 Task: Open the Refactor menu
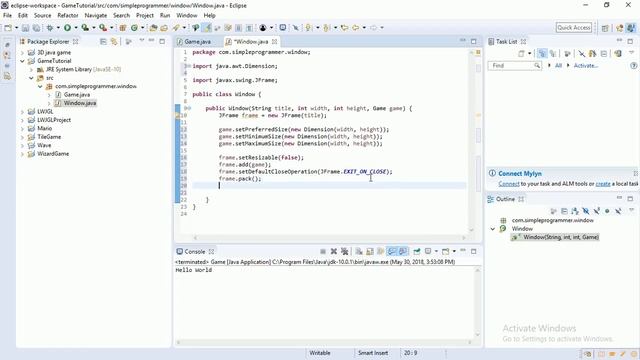[68, 15]
